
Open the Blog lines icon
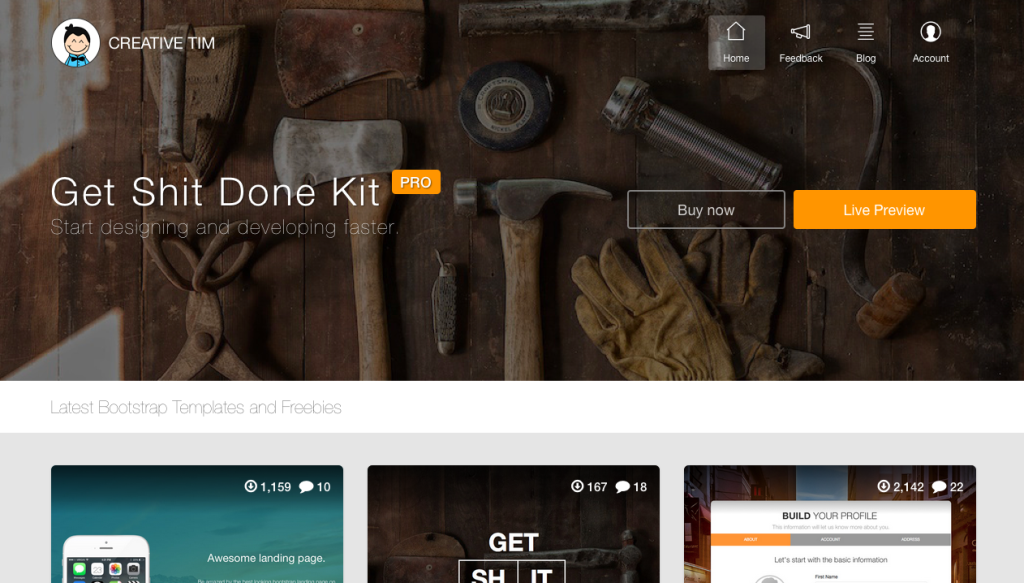point(866,32)
